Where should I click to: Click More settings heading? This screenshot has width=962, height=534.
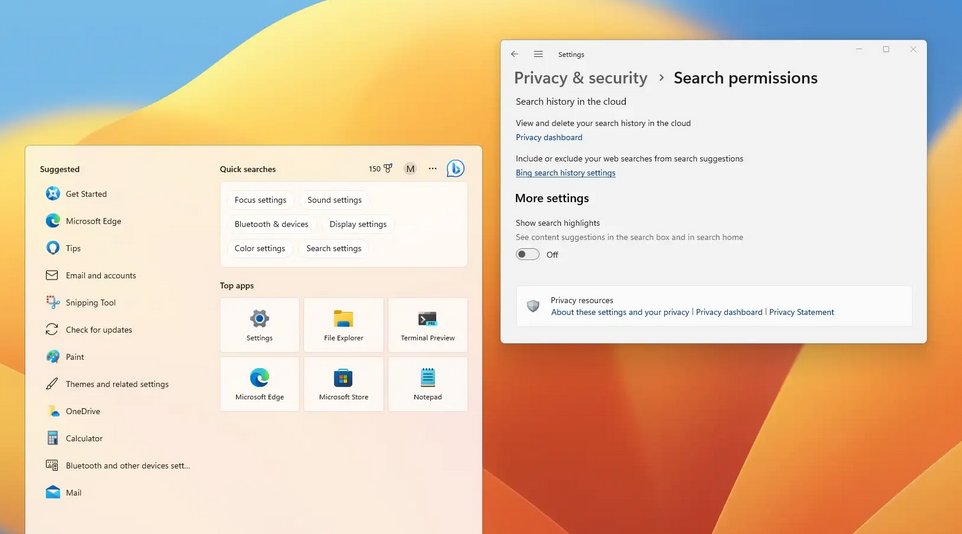click(x=552, y=198)
